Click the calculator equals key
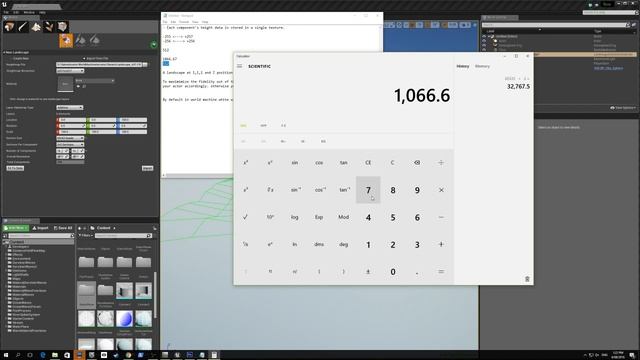This screenshot has width=640, height=360. click(441, 271)
